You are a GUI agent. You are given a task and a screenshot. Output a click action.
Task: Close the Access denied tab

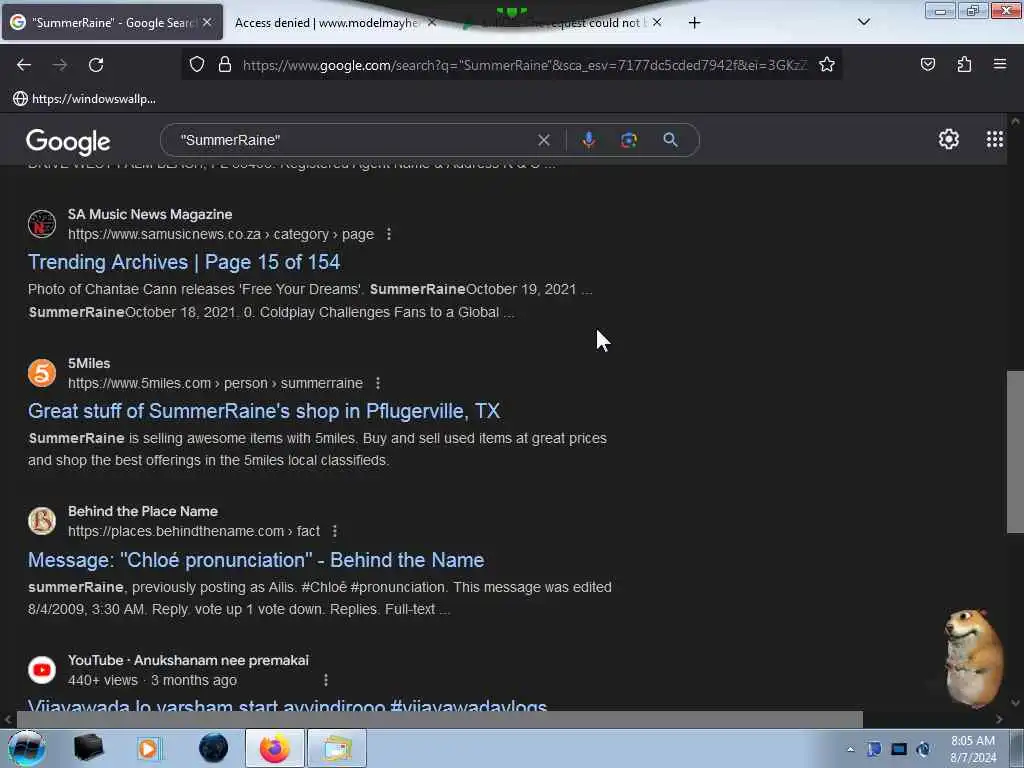[432, 23]
